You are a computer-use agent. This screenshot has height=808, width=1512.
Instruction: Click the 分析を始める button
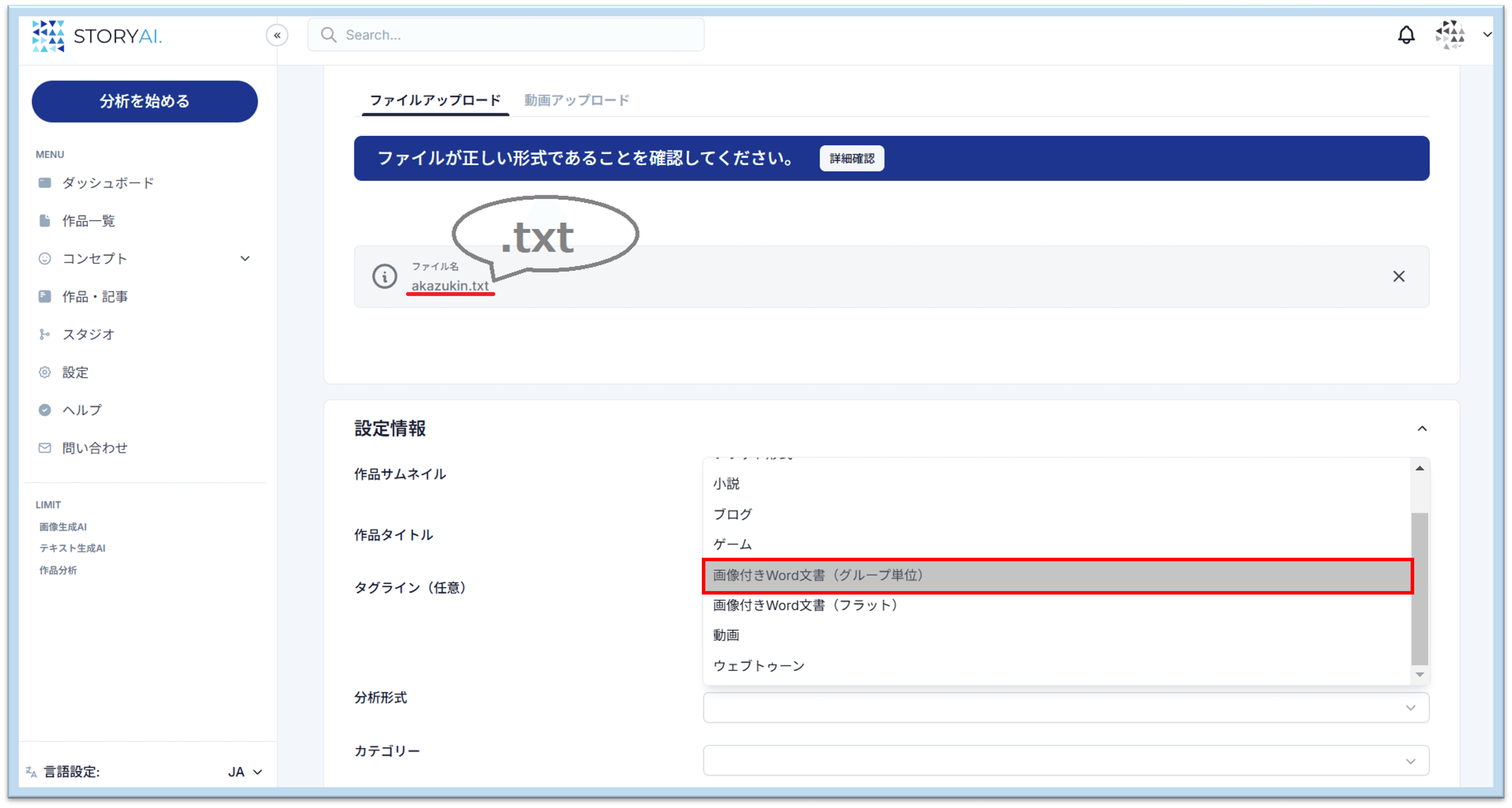(144, 102)
